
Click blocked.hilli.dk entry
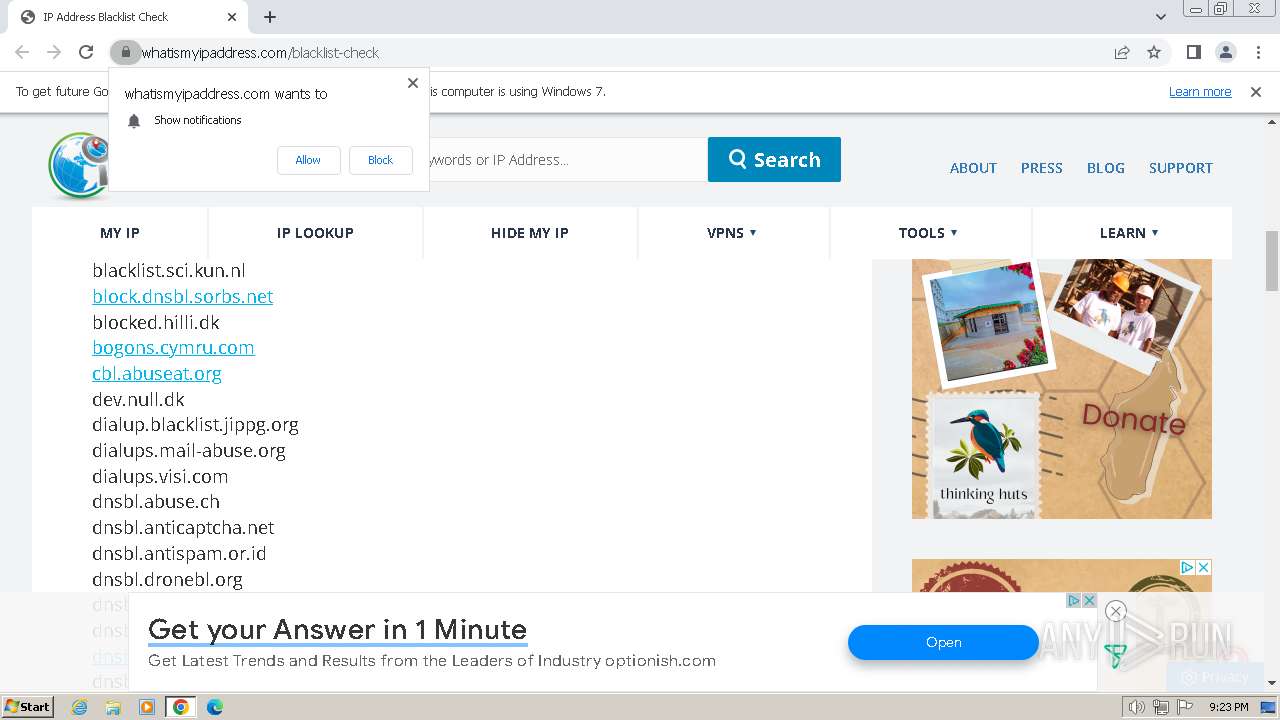155,322
